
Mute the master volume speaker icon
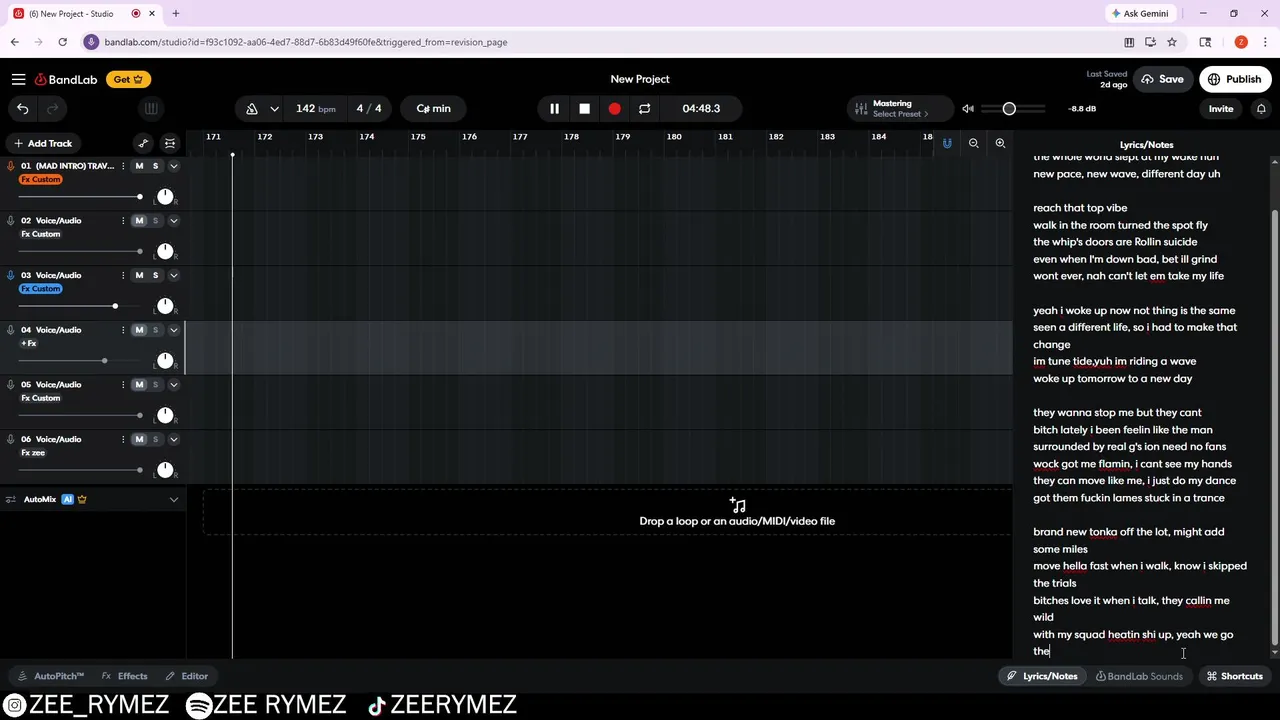tap(968, 108)
